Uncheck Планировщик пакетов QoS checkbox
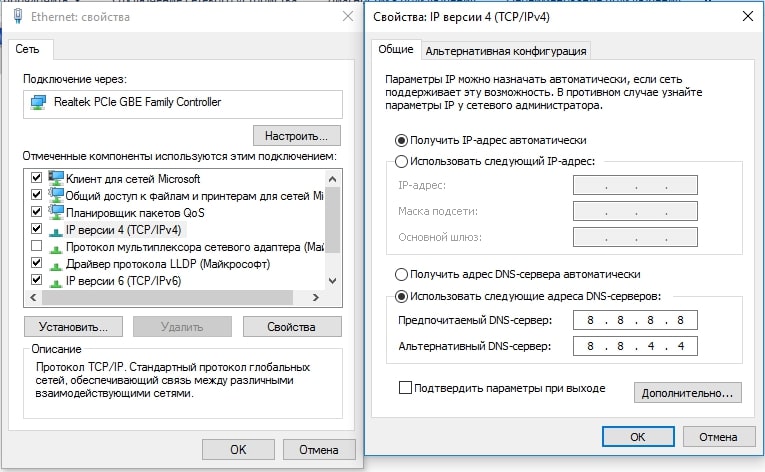 pos(37,211)
